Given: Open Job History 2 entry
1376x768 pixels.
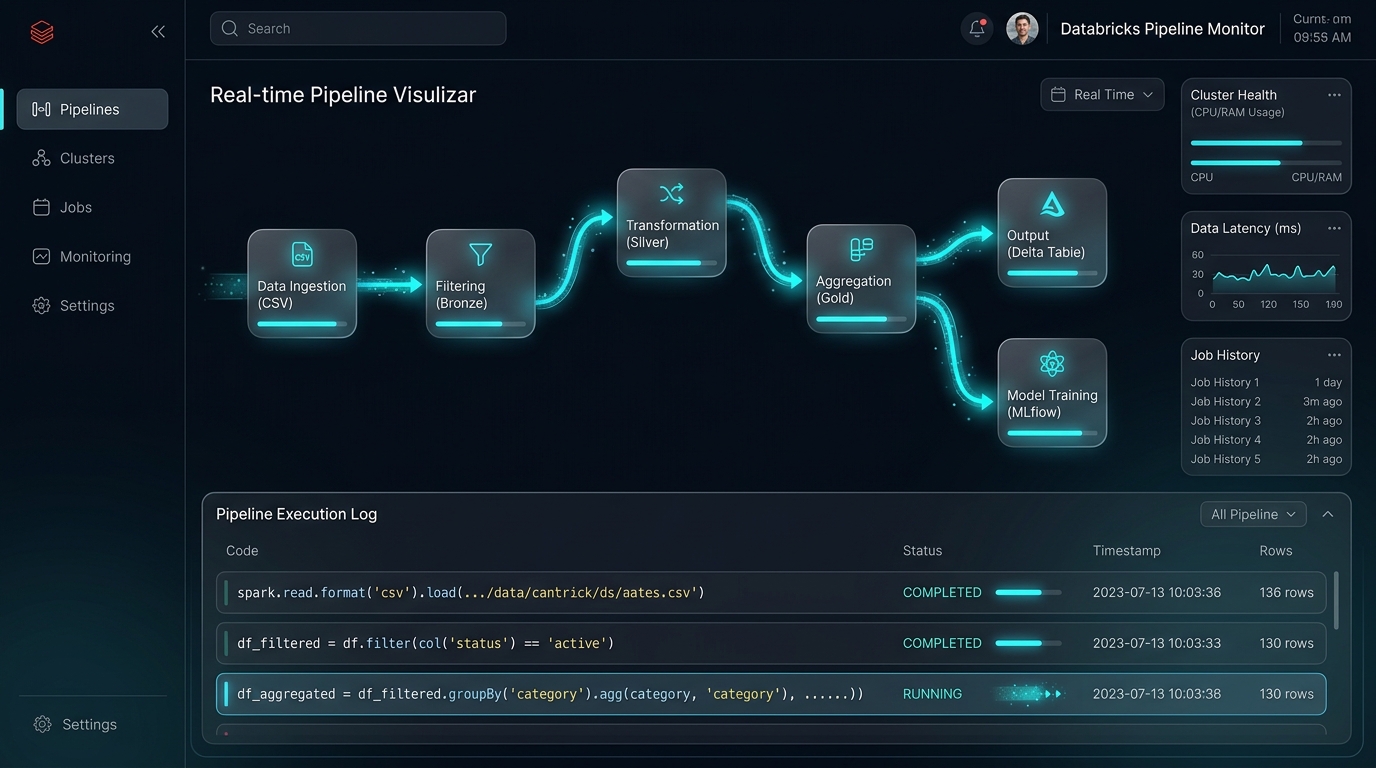Looking at the screenshot, I should pos(1266,401).
